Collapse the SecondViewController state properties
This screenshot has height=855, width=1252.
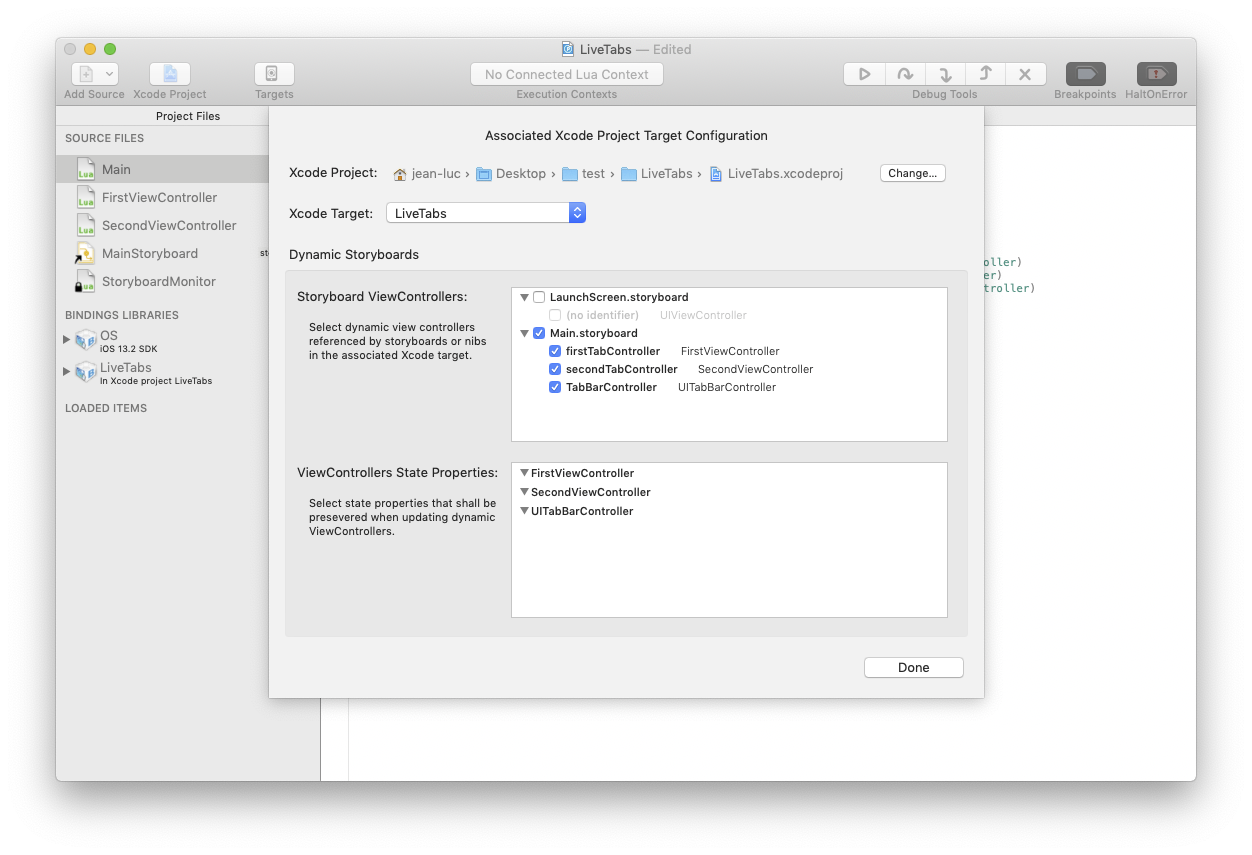click(524, 492)
